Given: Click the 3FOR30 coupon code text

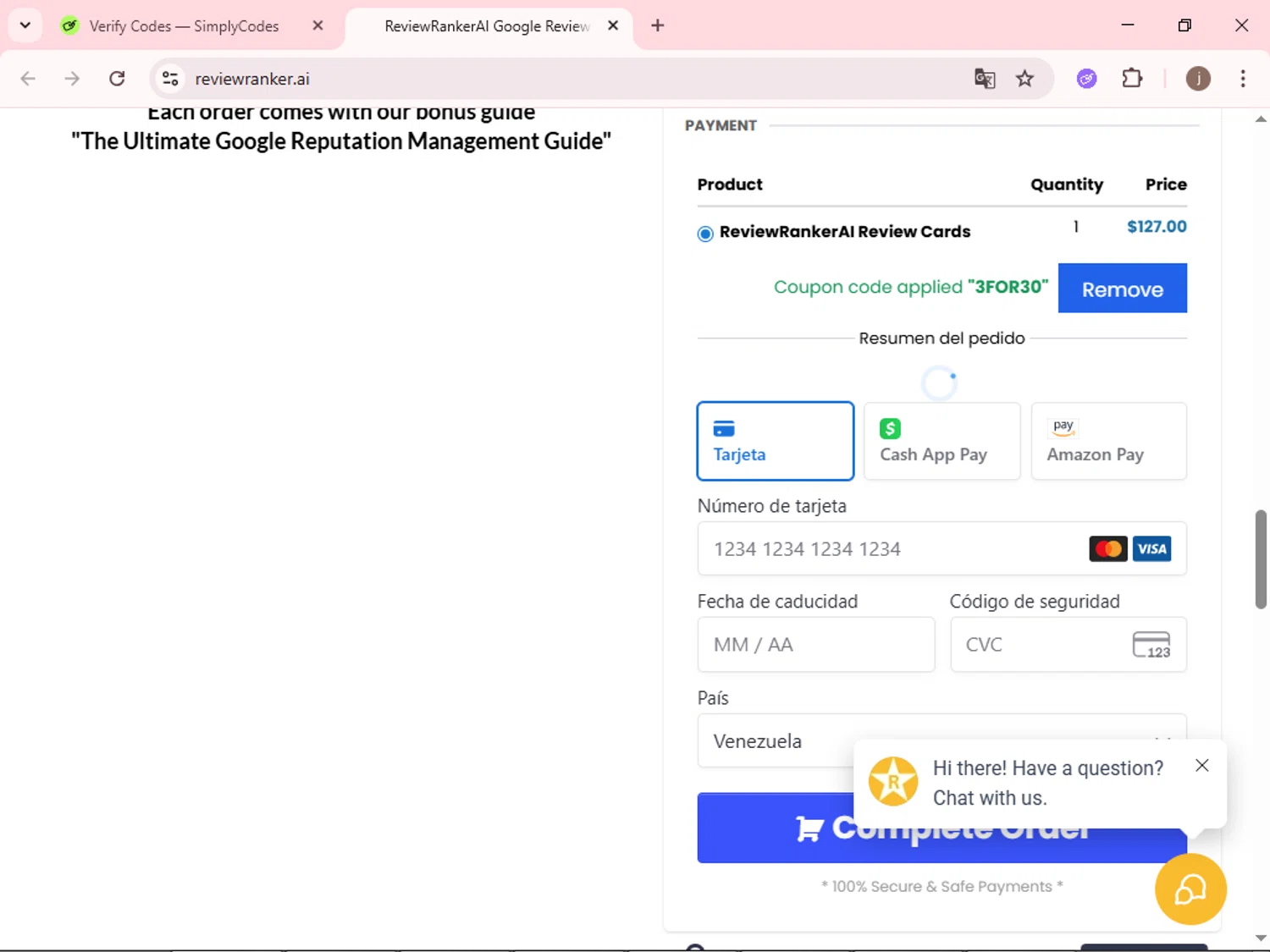Looking at the screenshot, I should pos(1008,287).
